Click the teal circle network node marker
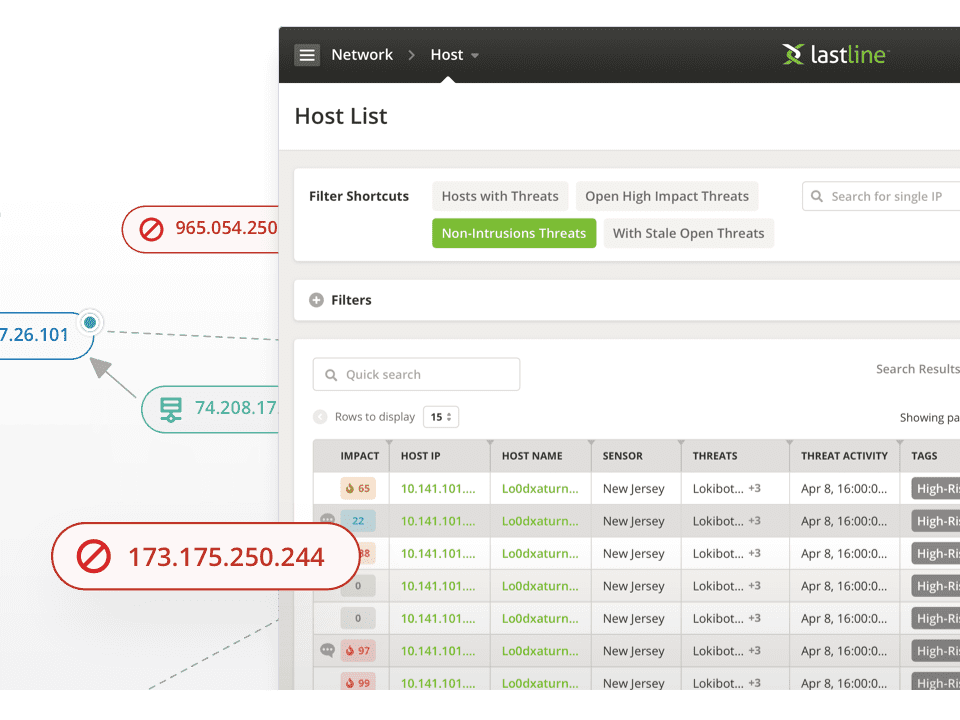 click(91, 322)
